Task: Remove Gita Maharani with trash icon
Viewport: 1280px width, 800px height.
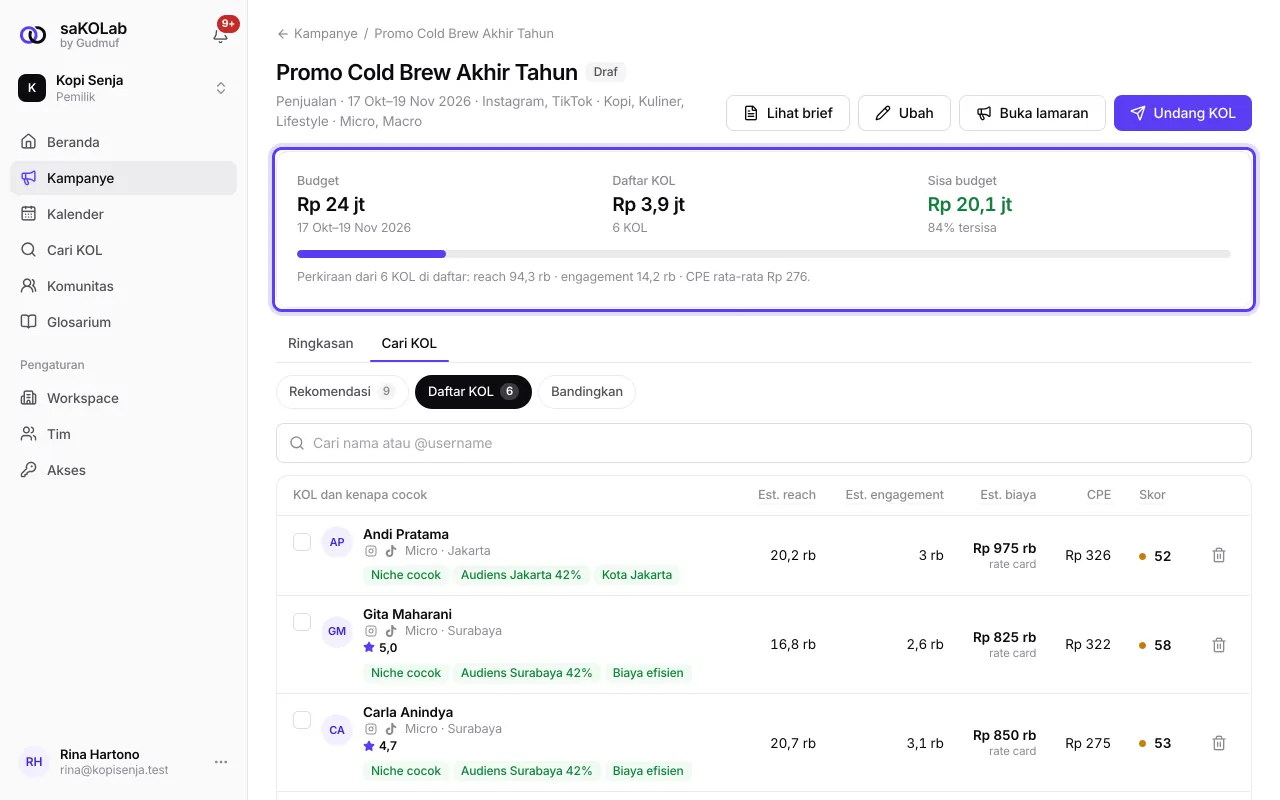Action: click(x=1219, y=645)
